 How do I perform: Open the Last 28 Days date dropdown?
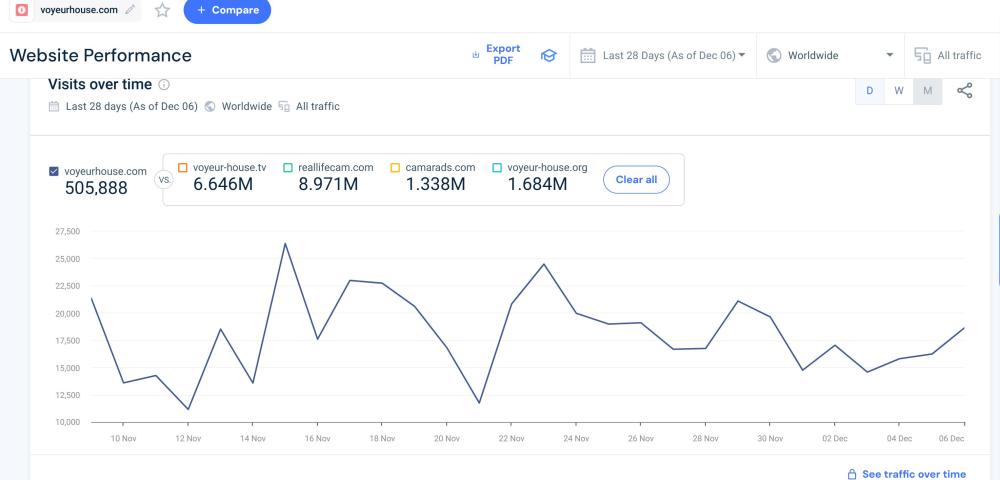click(x=663, y=56)
